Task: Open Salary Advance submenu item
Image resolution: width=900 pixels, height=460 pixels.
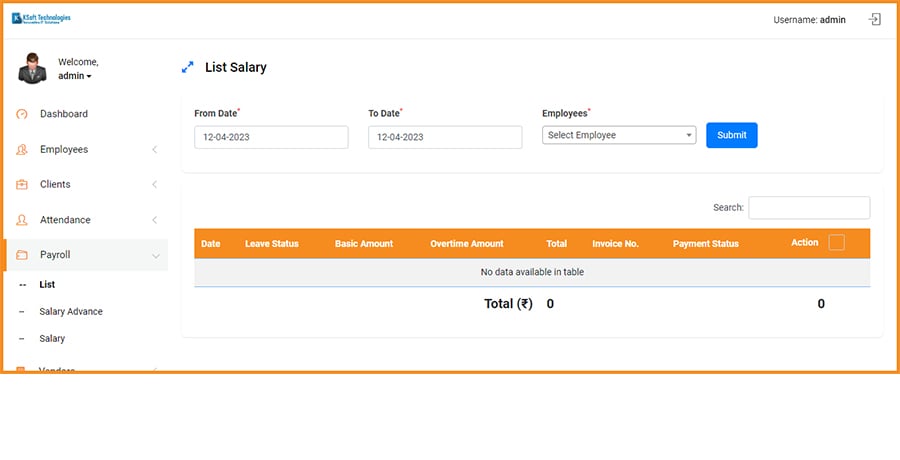Action: tap(71, 312)
